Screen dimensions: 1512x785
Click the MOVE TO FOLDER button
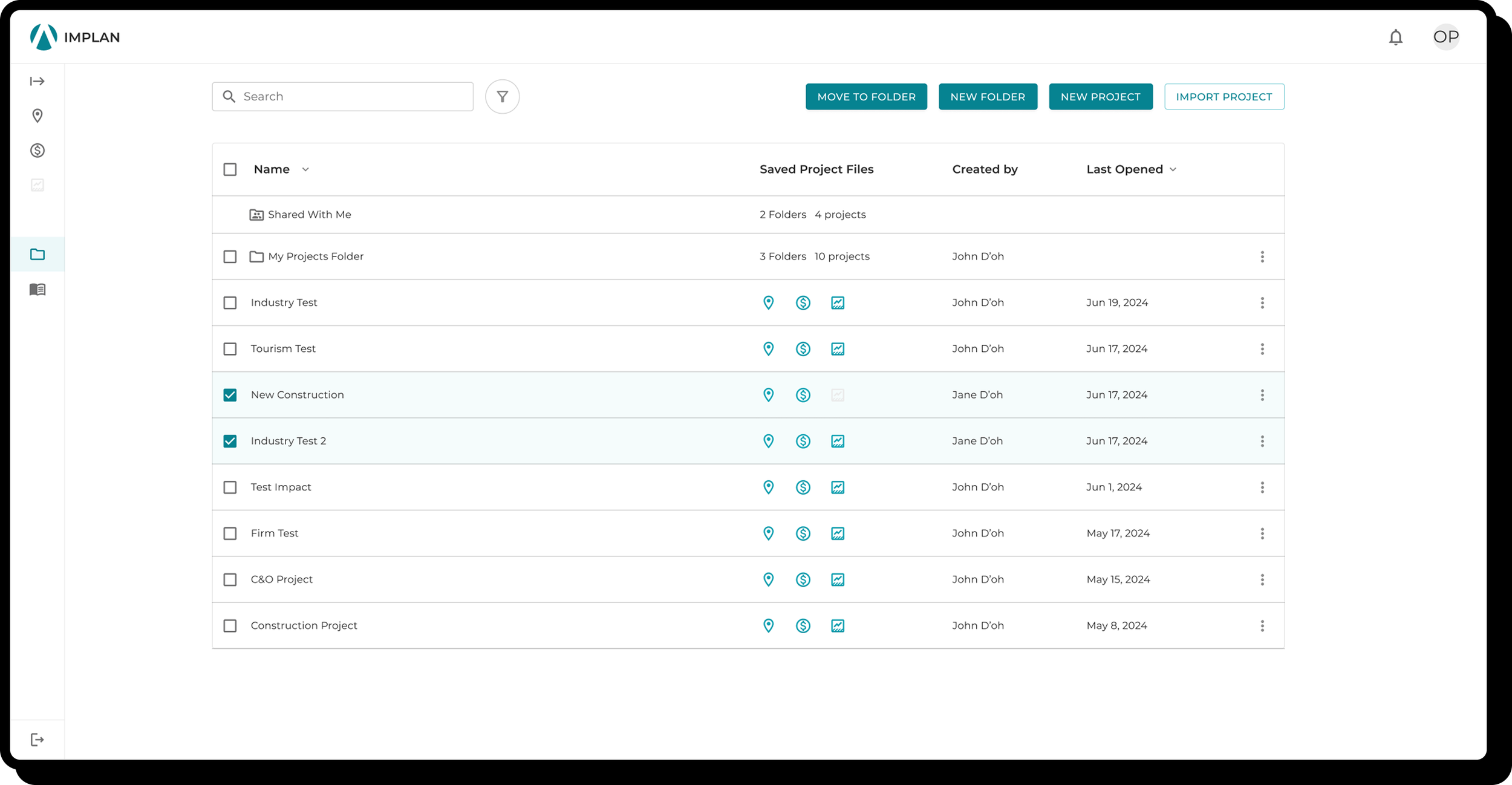(866, 97)
